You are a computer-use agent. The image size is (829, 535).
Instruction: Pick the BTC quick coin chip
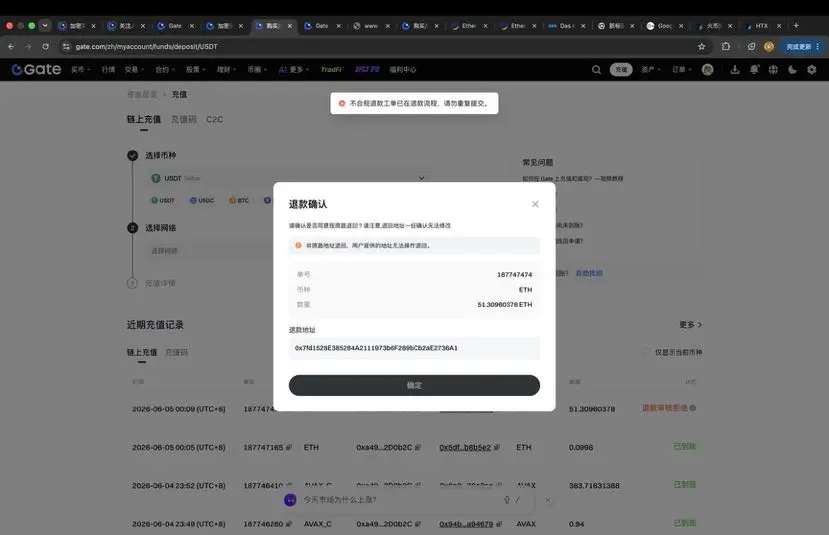[239, 200]
